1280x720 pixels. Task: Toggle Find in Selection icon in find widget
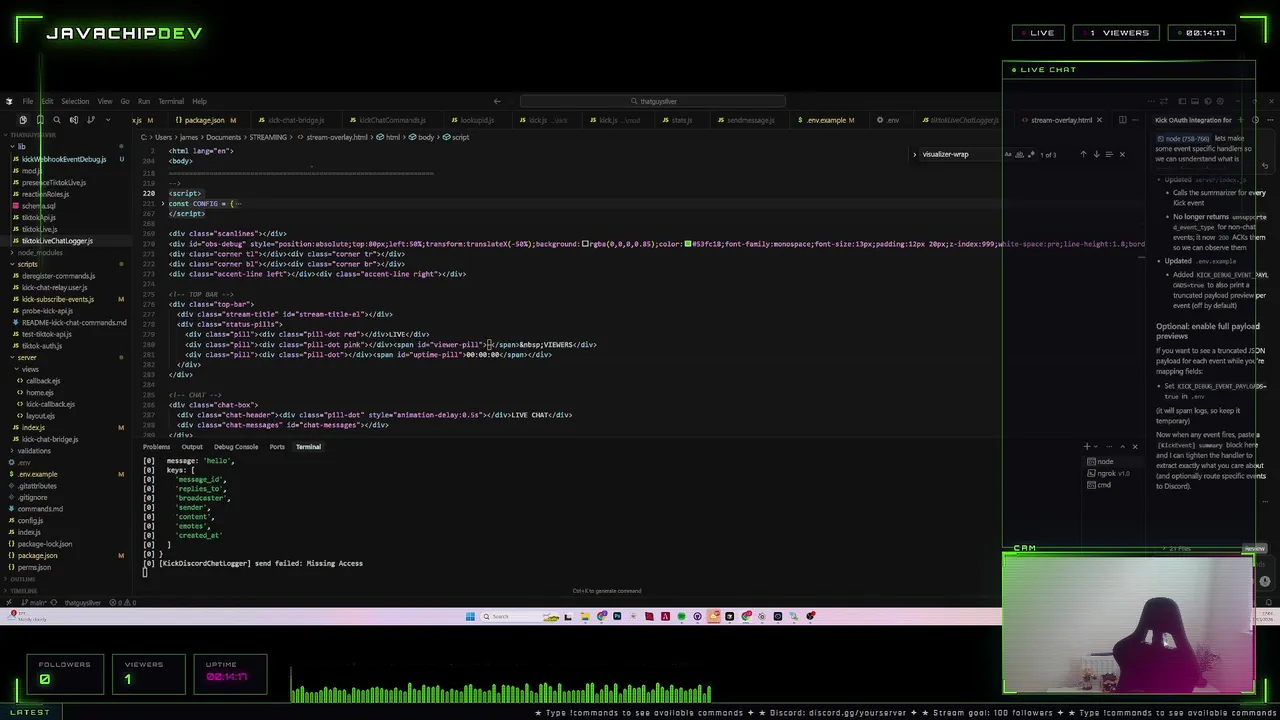[1109, 154]
